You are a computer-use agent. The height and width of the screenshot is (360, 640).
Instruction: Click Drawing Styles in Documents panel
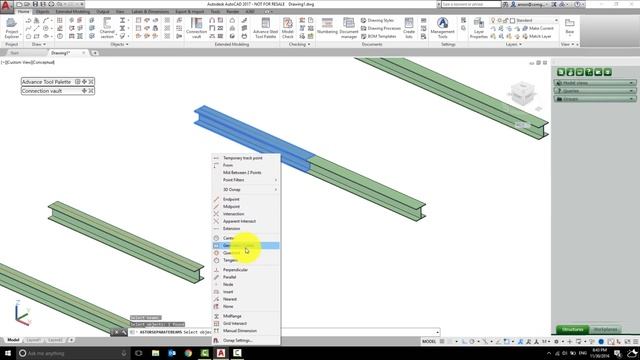coord(377,20)
